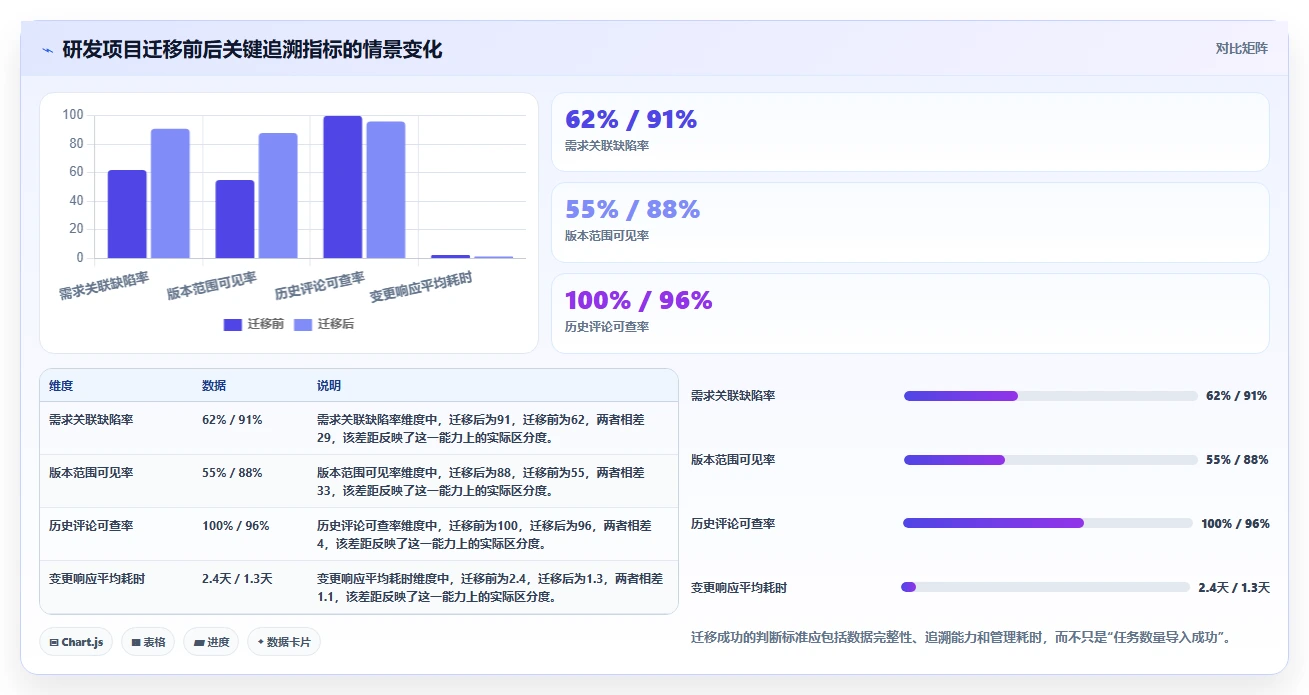
Task: Click the dark 迁移前 legend color box
Action: [232, 324]
